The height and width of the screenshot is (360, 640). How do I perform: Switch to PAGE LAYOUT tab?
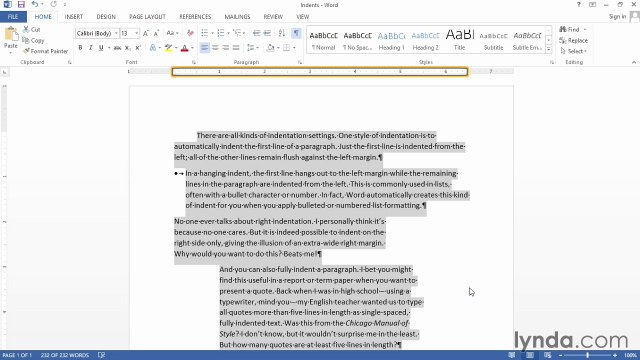click(x=147, y=17)
